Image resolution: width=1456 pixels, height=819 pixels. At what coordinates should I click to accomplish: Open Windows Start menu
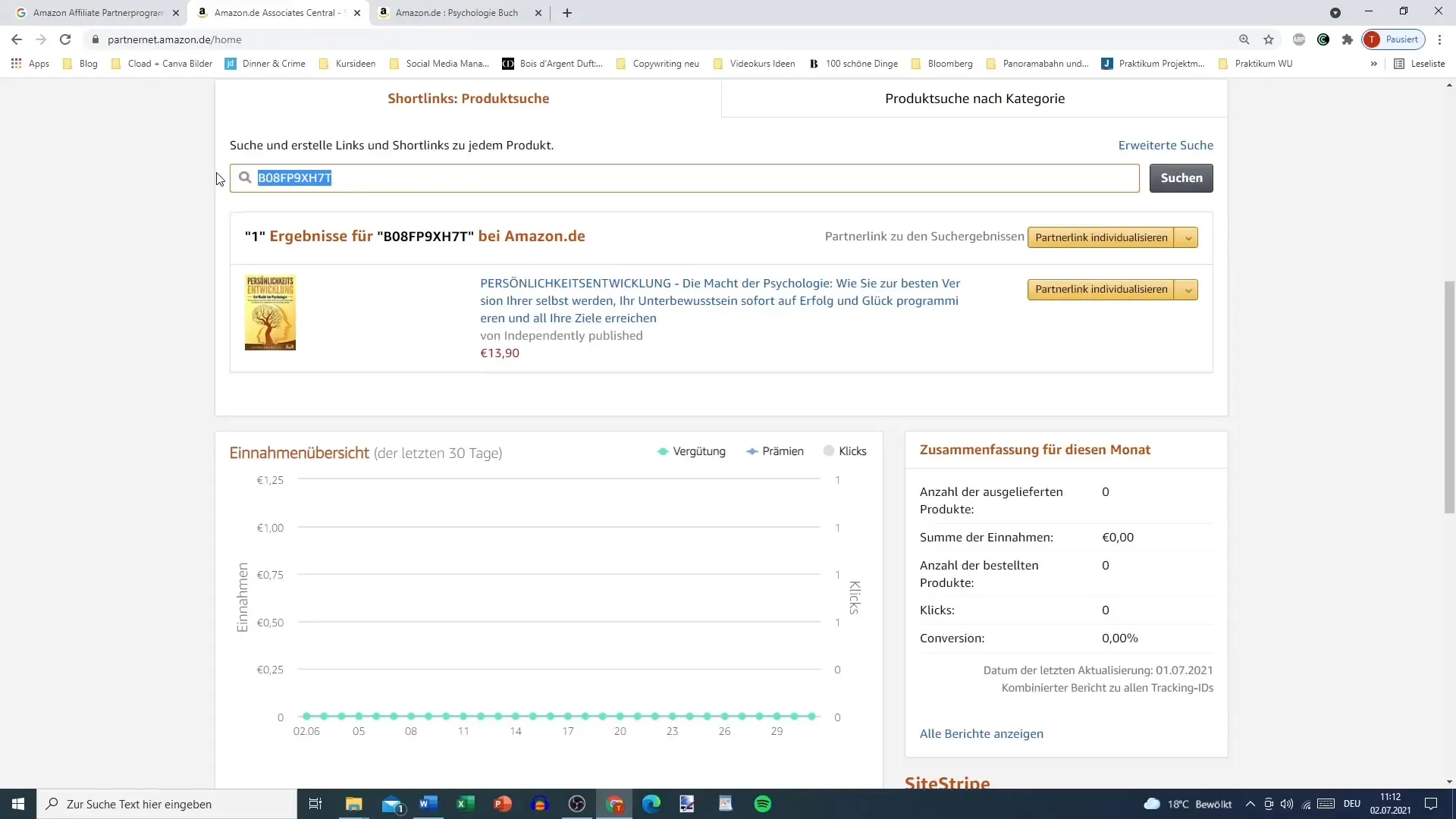point(18,804)
